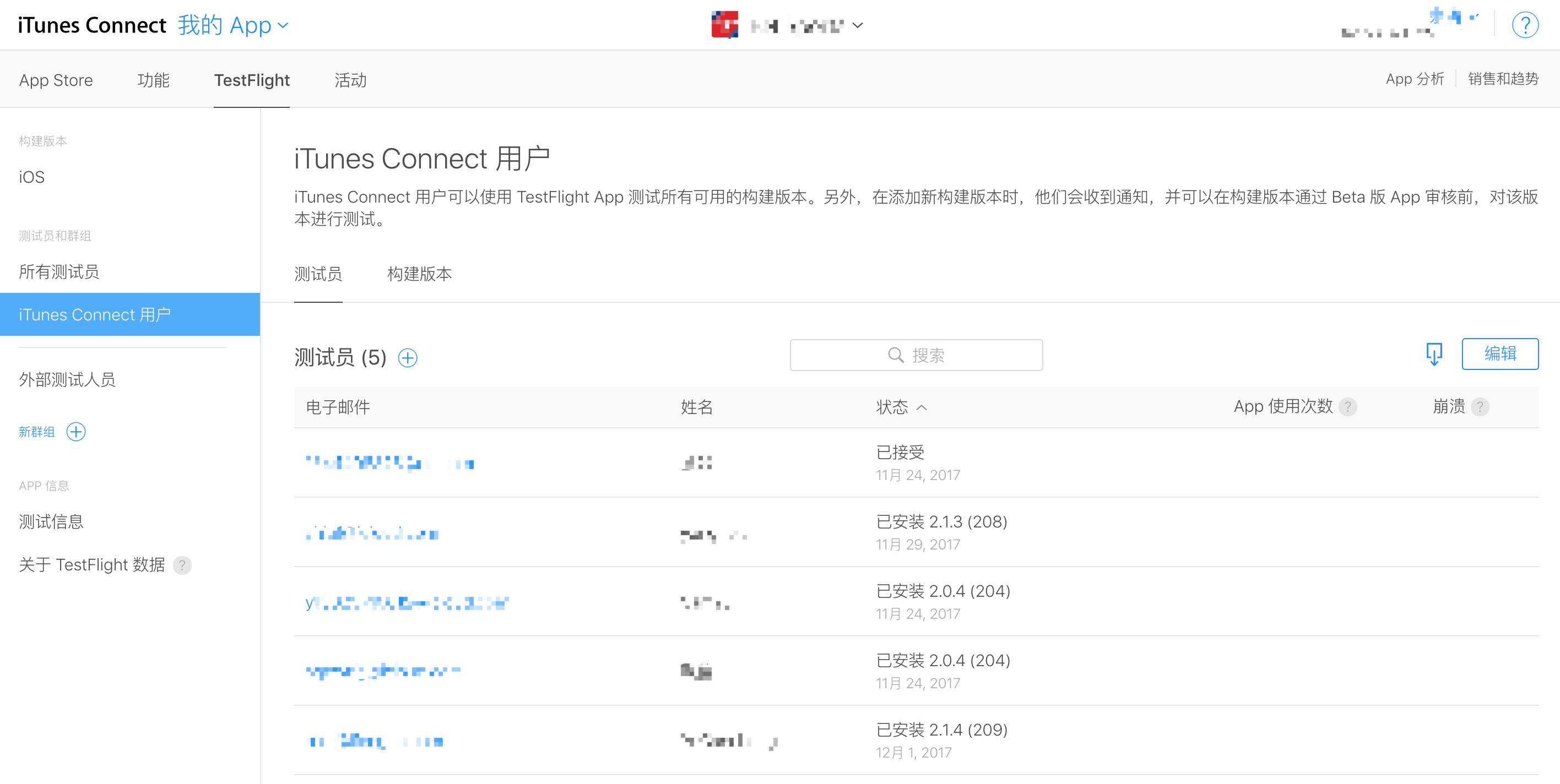Click the 编辑 button
1560x784 pixels.
(1499, 353)
